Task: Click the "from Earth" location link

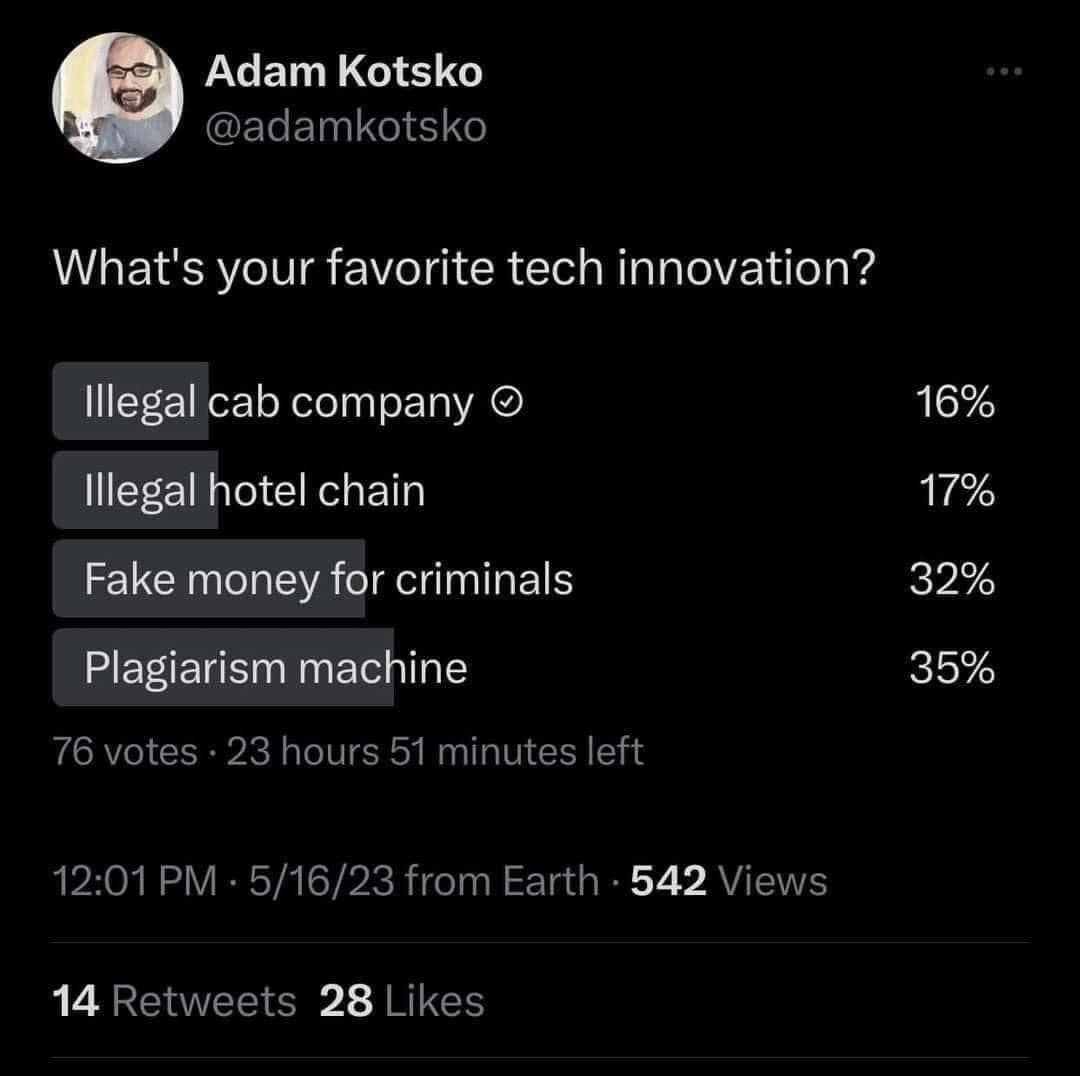Action: tap(504, 881)
